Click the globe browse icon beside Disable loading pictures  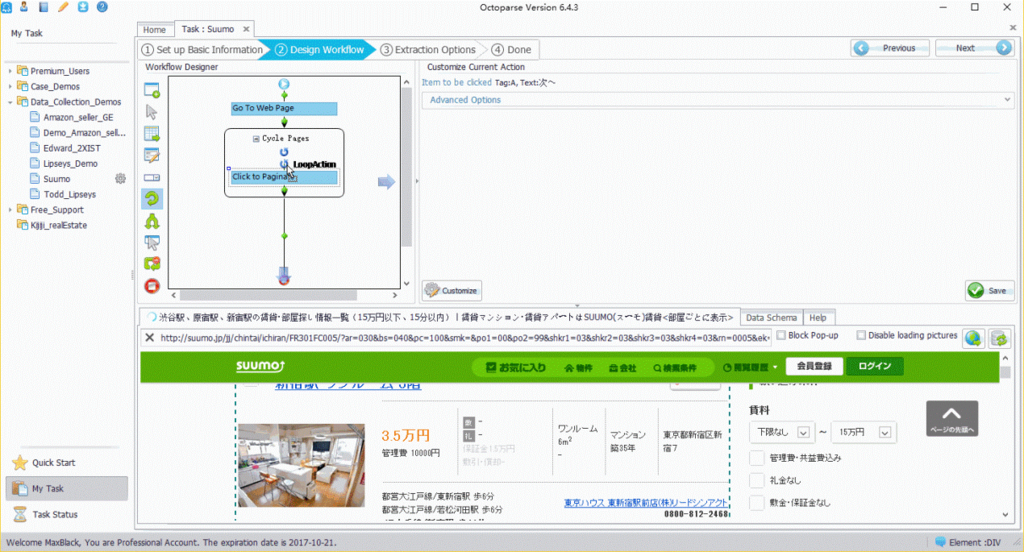coord(973,338)
